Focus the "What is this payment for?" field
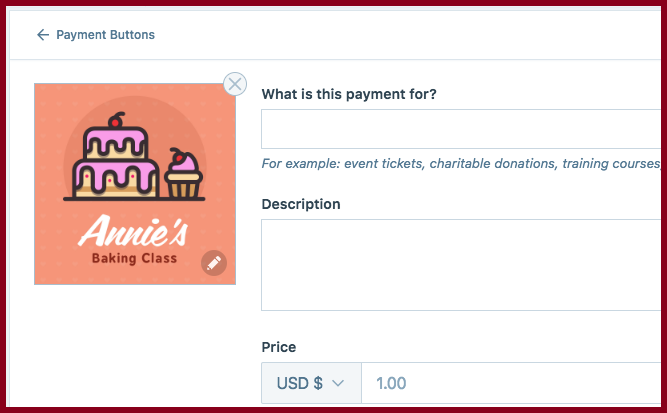Viewport: 667px width, 413px height. coord(461,129)
